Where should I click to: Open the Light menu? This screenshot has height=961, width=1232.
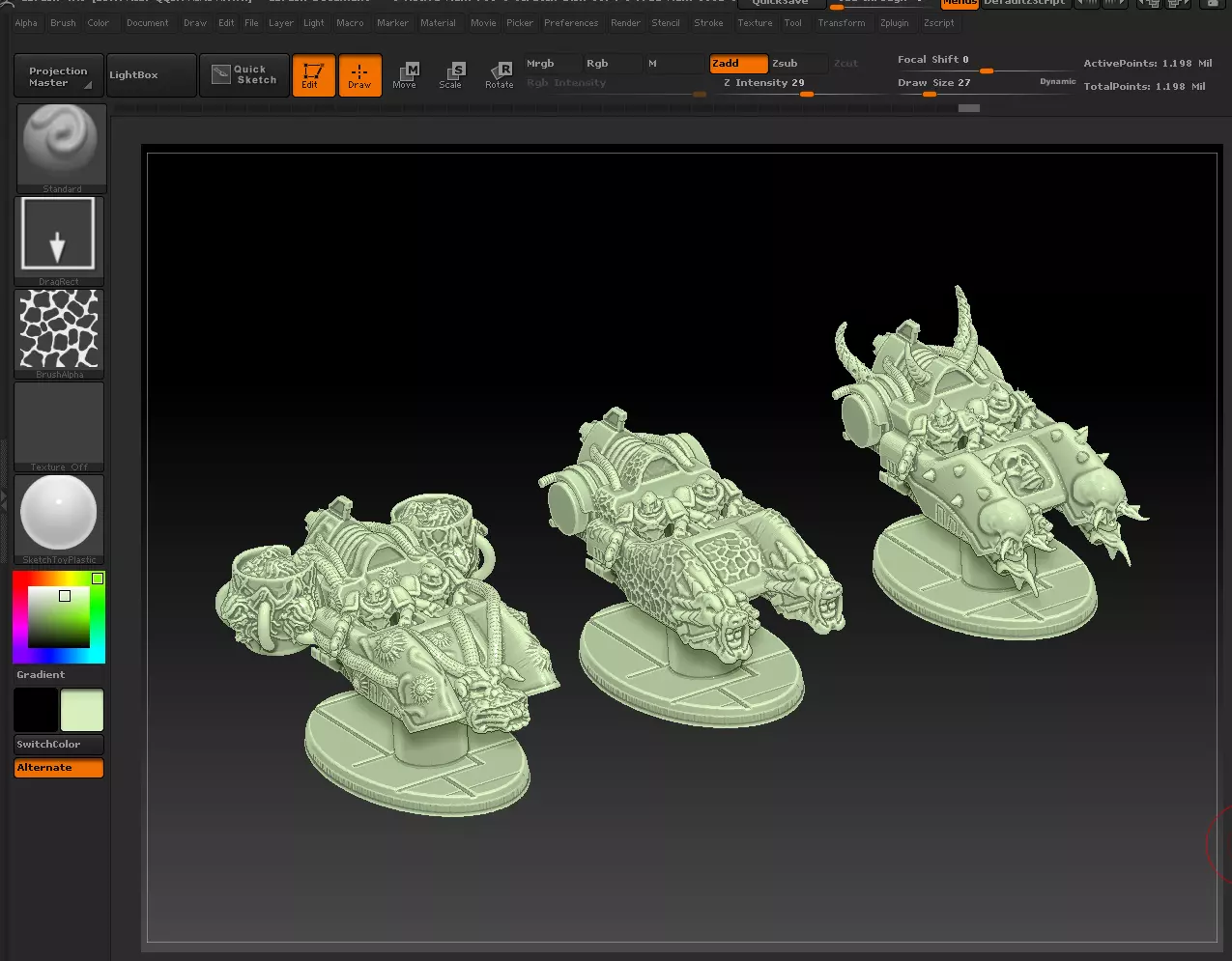pos(314,23)
